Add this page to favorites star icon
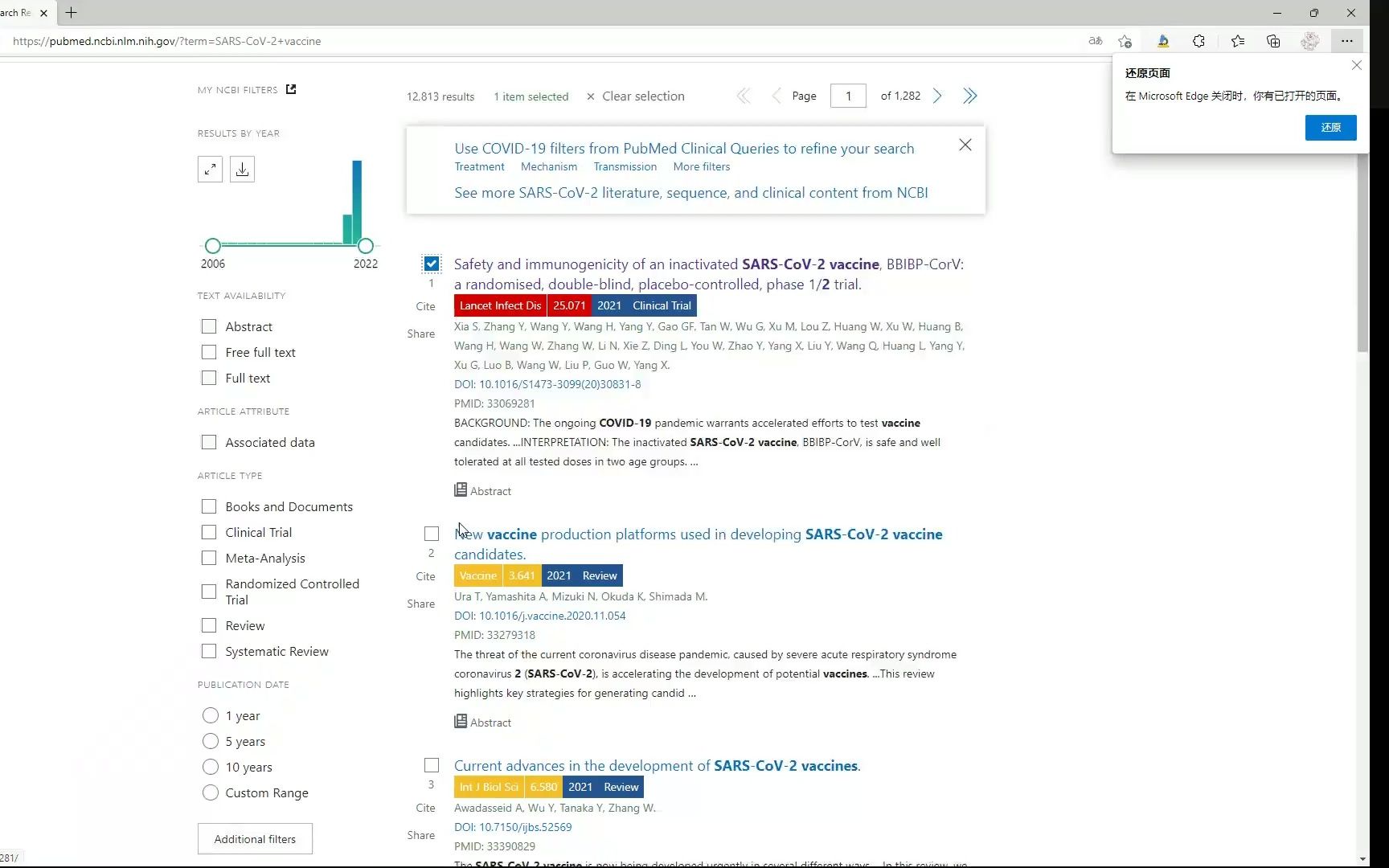 pos(1125,41)
